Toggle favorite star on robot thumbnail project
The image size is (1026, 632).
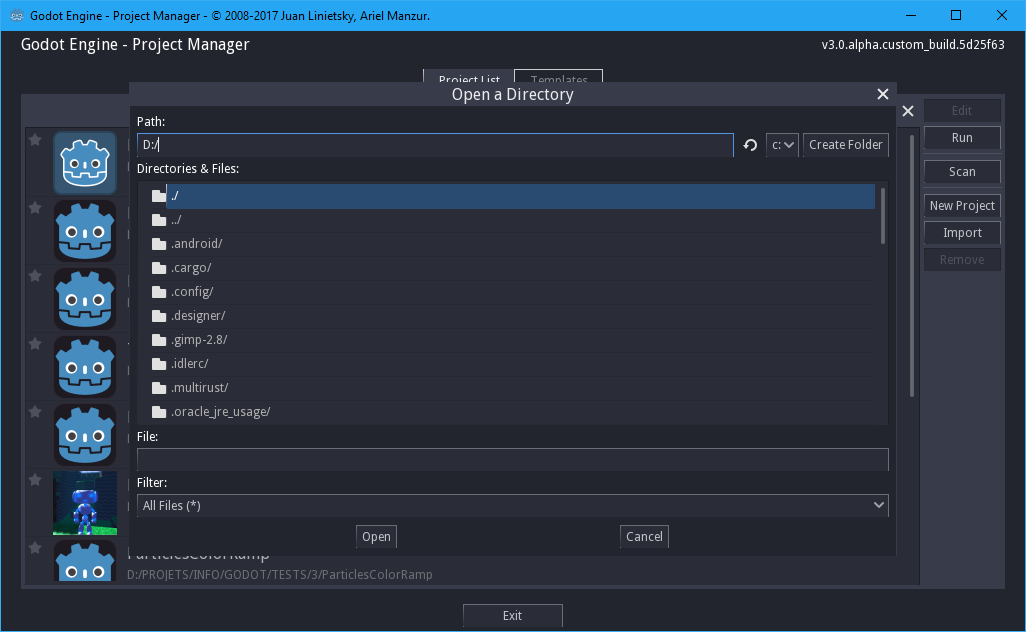click(35, 480)
